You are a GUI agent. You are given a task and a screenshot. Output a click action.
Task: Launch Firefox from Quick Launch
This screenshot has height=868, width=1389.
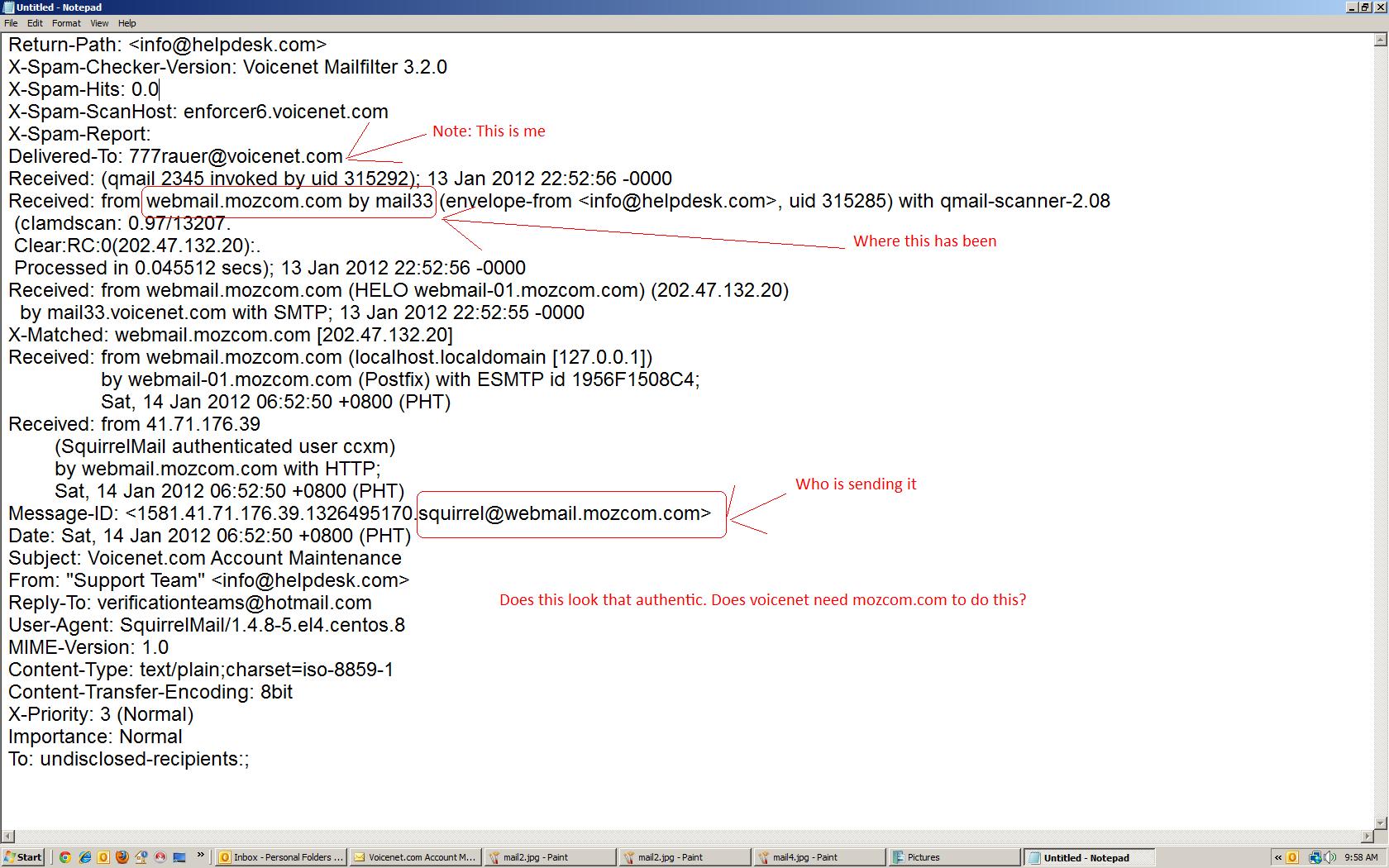click(122, 857)
